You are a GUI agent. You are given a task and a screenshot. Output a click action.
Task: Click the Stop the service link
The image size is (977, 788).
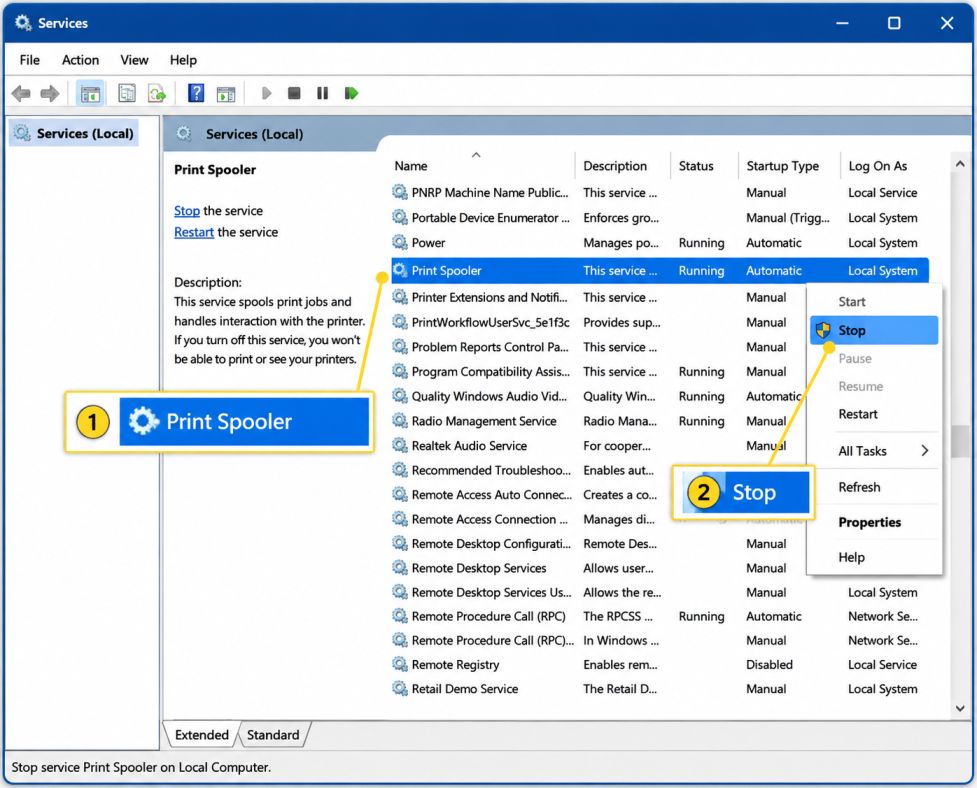(187, 211)
